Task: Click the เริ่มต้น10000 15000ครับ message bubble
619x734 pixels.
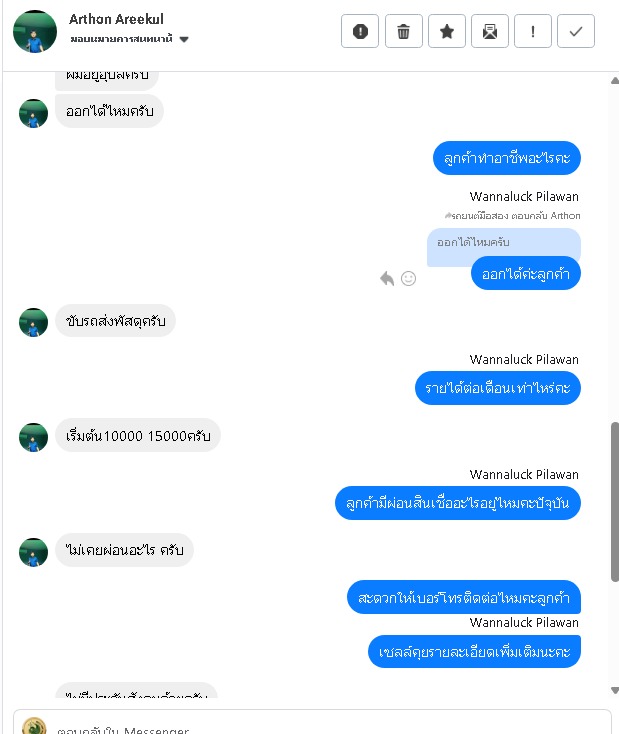Action: [138, 435]
